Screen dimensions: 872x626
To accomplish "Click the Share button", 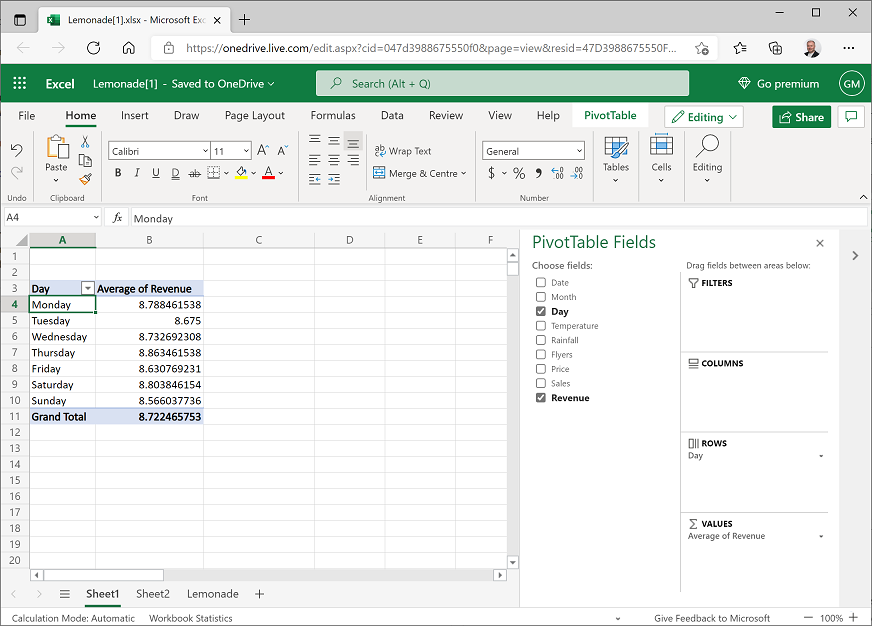I will click(x=801, y=116).
